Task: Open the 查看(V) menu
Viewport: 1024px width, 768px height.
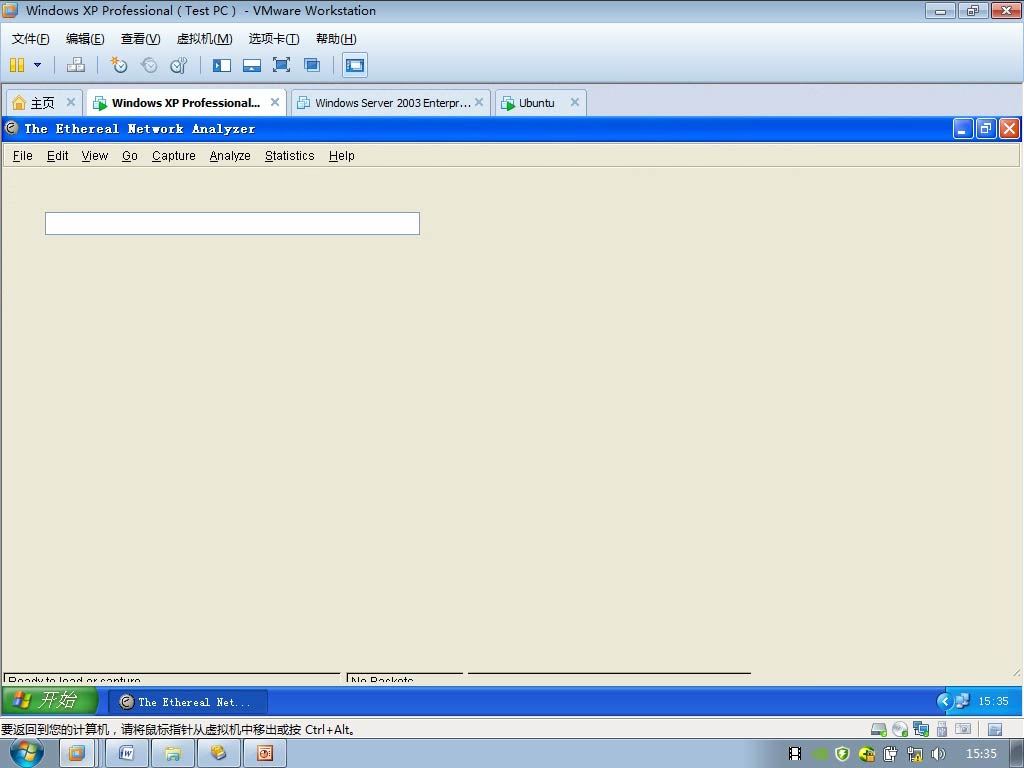Action: pos(140,39)
